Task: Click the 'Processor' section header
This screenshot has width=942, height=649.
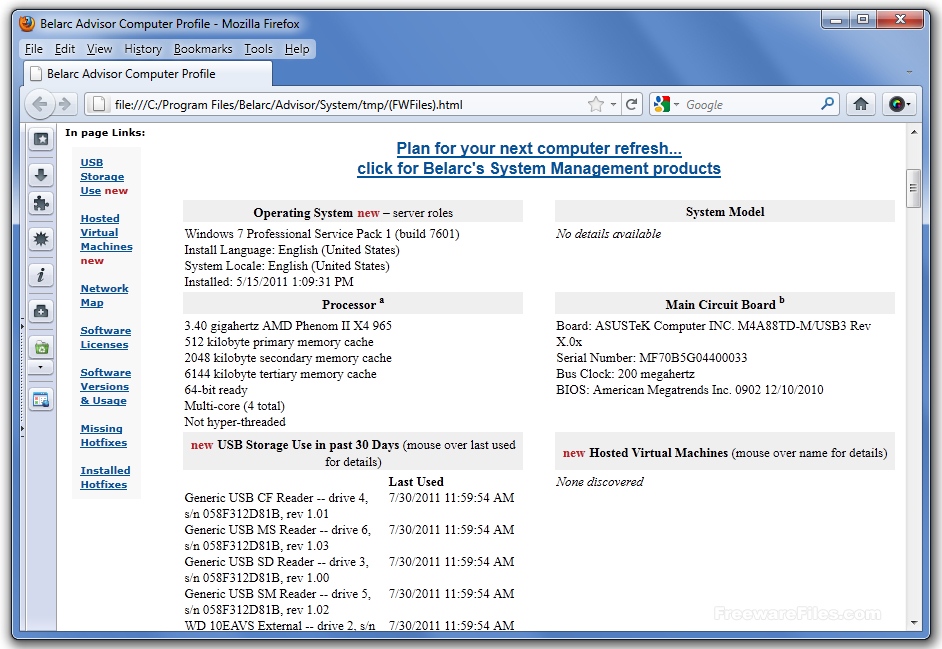Action: [x=353, y=304]
